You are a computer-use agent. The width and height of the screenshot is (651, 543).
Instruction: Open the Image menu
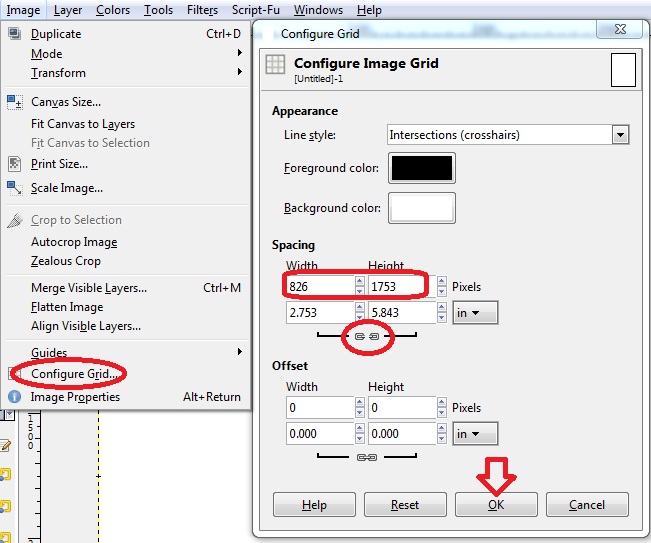tap(23, 10)
